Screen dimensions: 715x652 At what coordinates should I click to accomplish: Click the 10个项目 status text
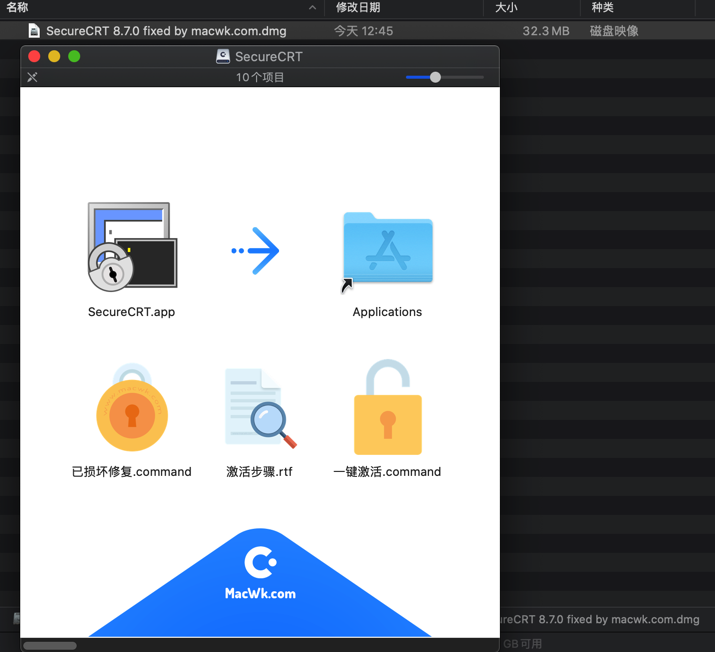(x=260, y=77)
